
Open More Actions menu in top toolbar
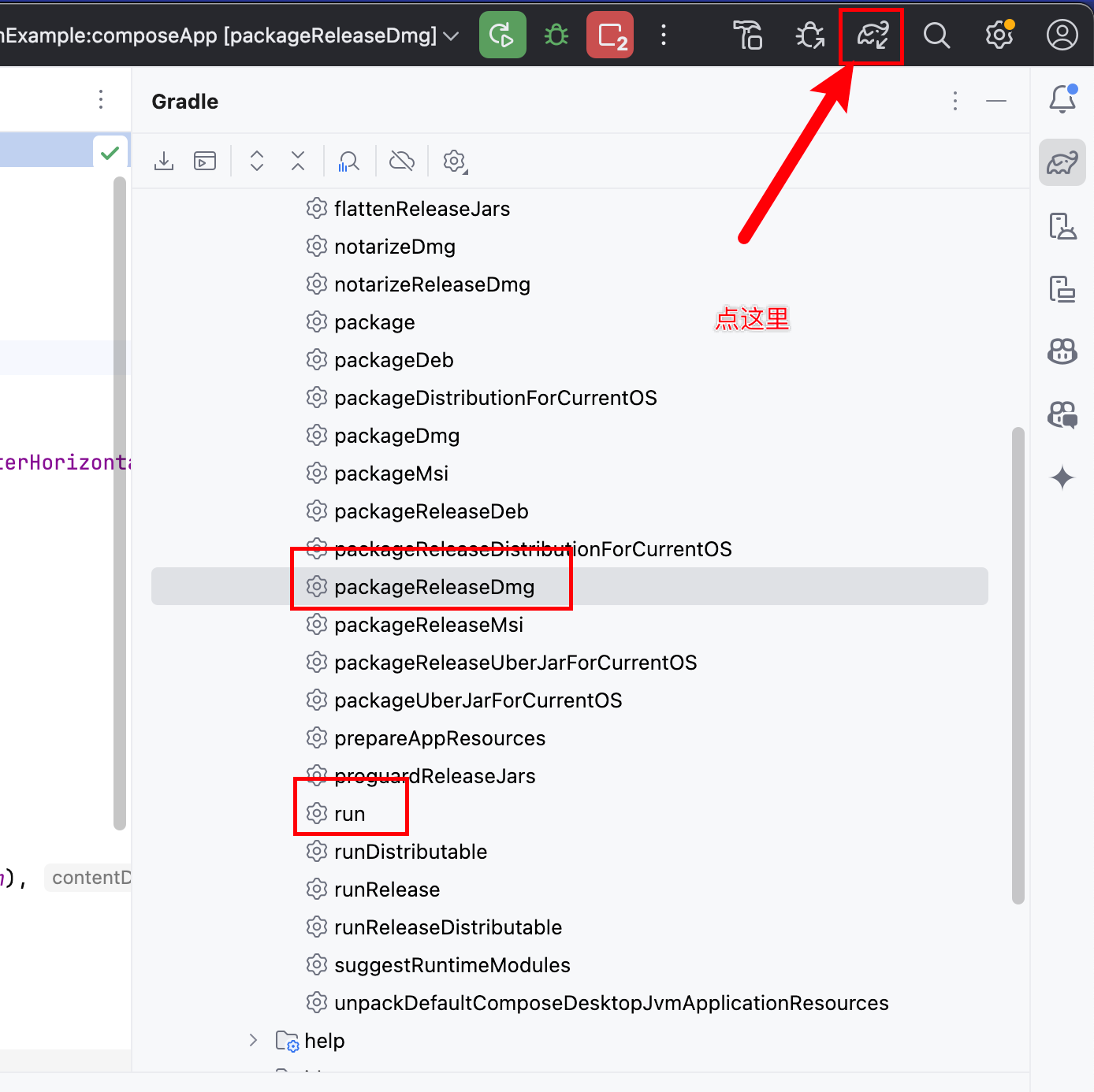coord(664,35)
